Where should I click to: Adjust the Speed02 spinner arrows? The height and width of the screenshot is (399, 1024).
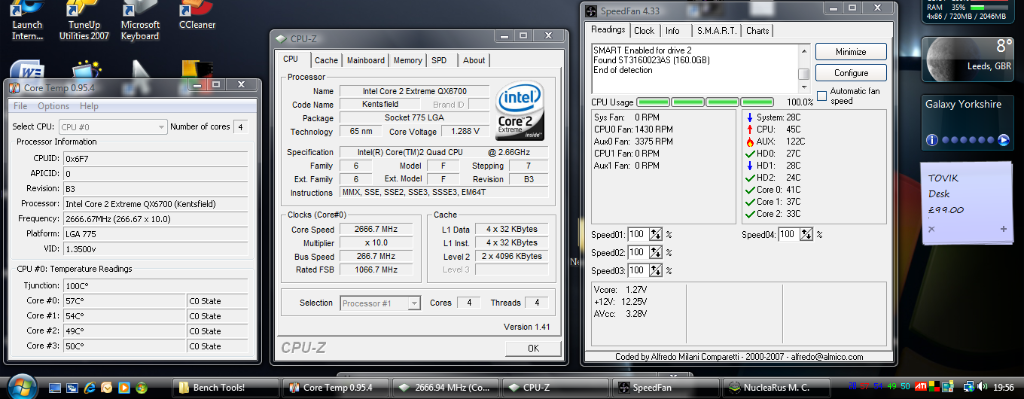(656, 252)
